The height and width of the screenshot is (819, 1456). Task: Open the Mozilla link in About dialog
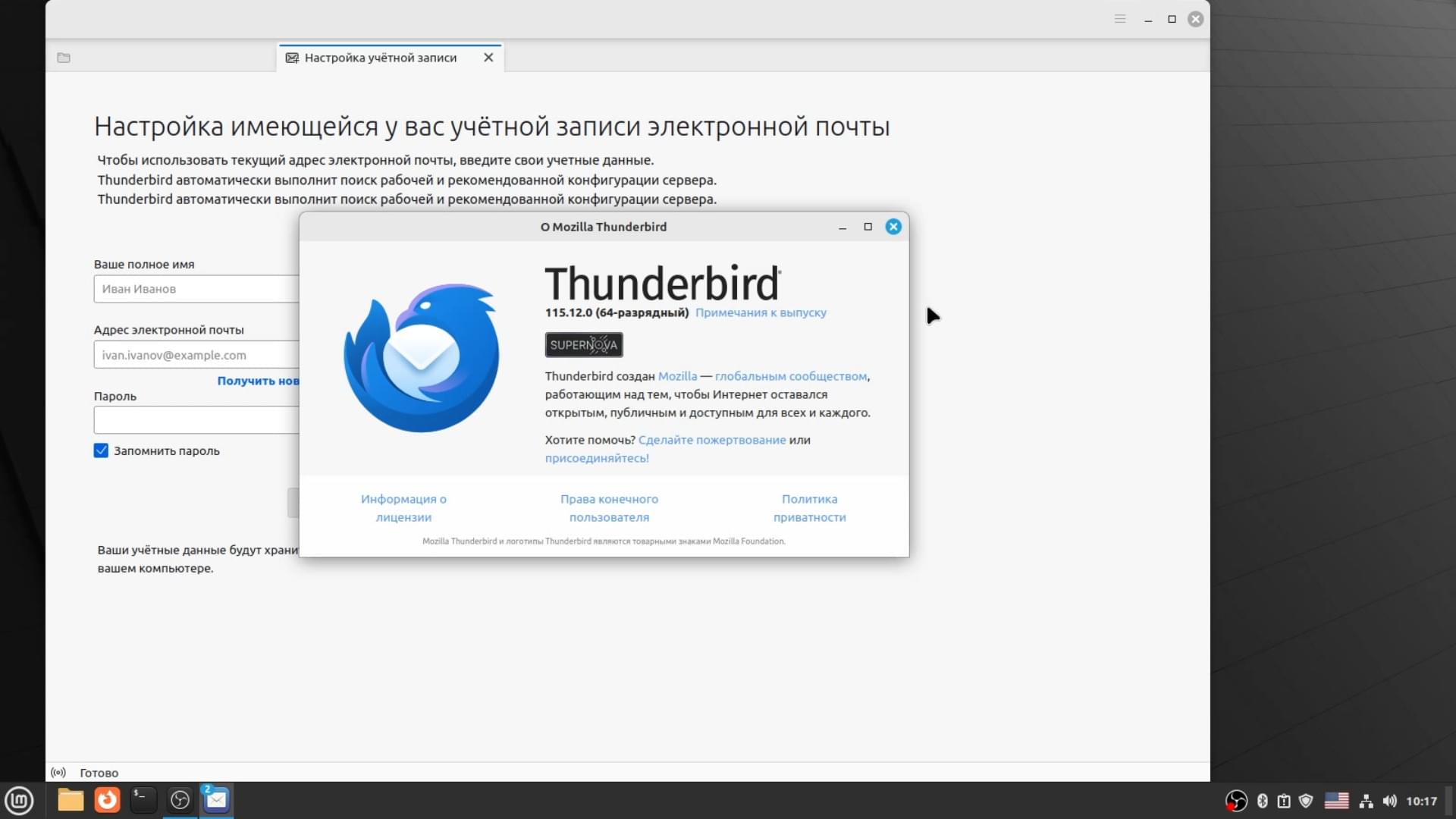coord(677,376)
